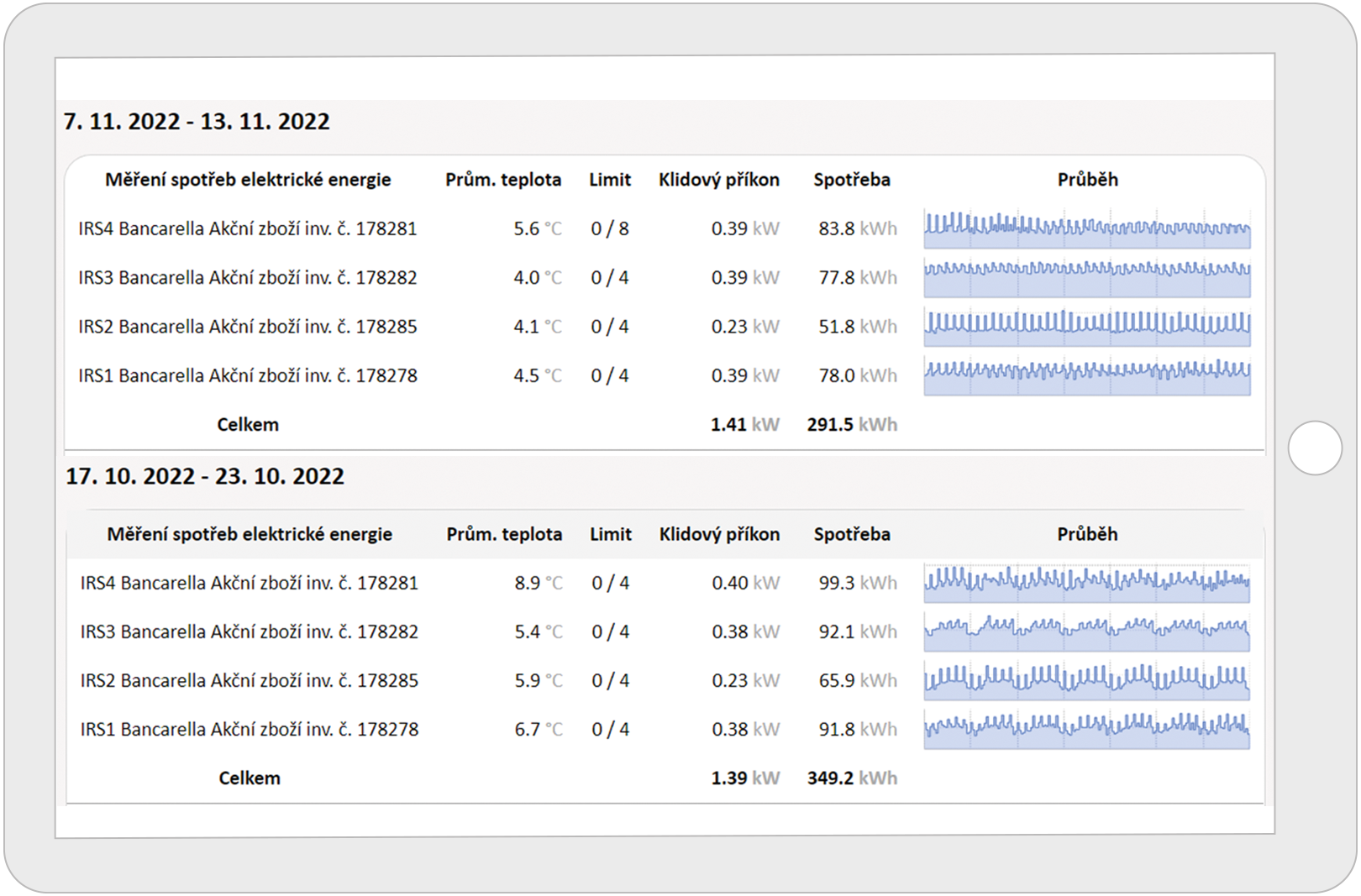Click the 1.39 kW total idle power
Screen dimensions: 1361x896
point(746,778)
